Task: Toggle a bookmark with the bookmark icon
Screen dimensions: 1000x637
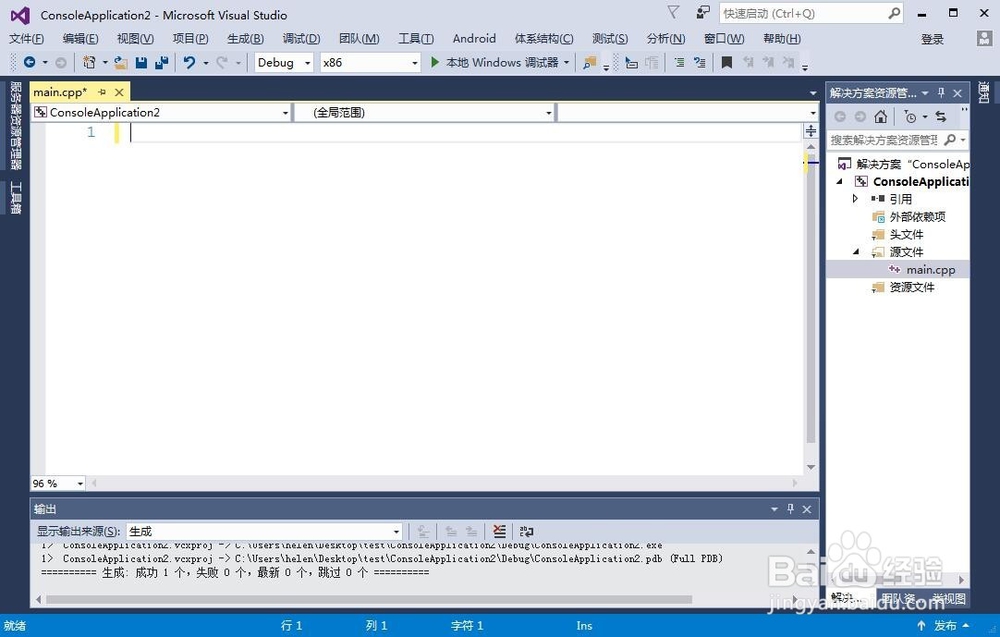Action: (726, 62)
